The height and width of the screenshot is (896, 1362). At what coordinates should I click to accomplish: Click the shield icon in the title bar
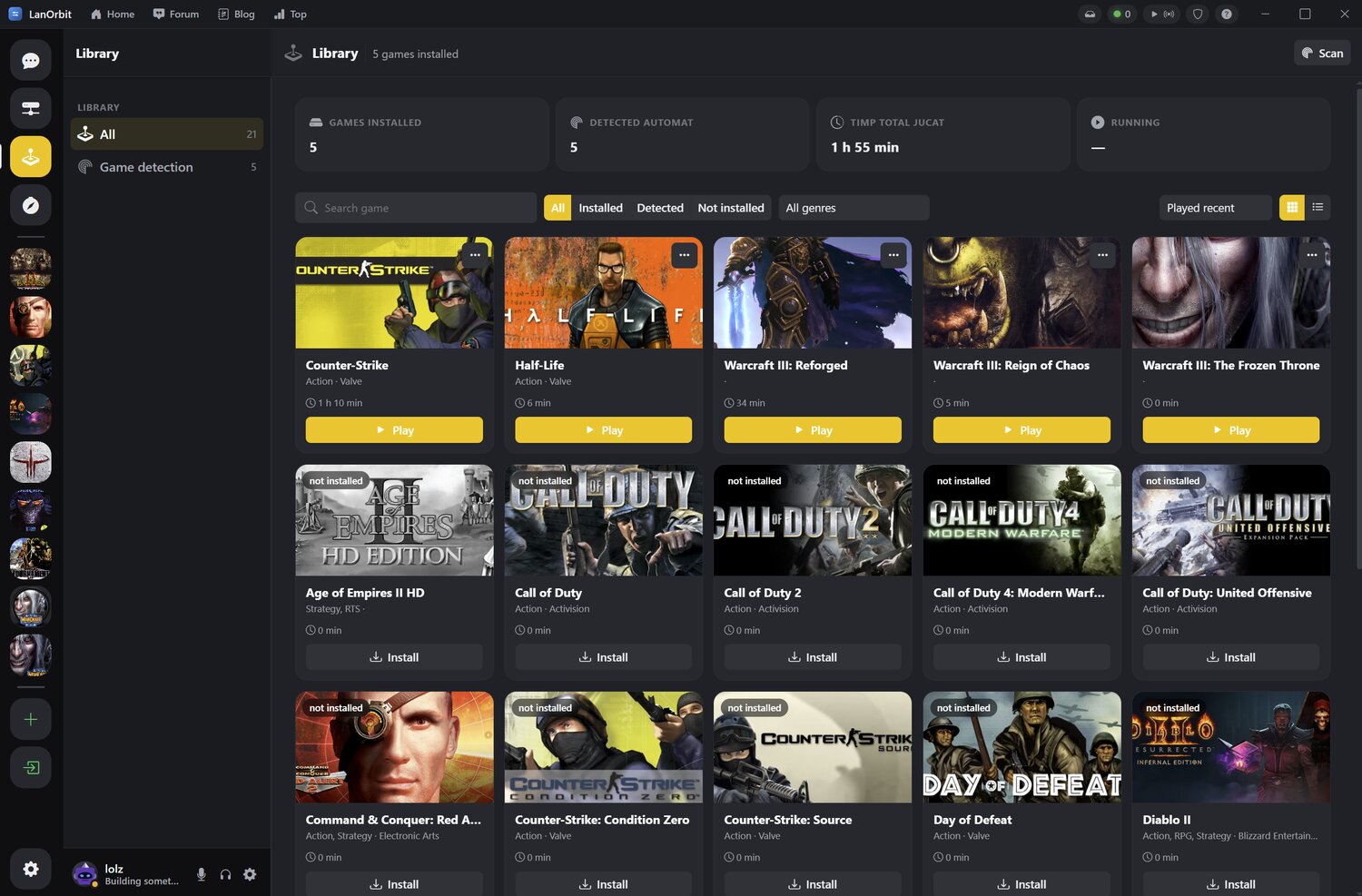[x=1198, y=14]
